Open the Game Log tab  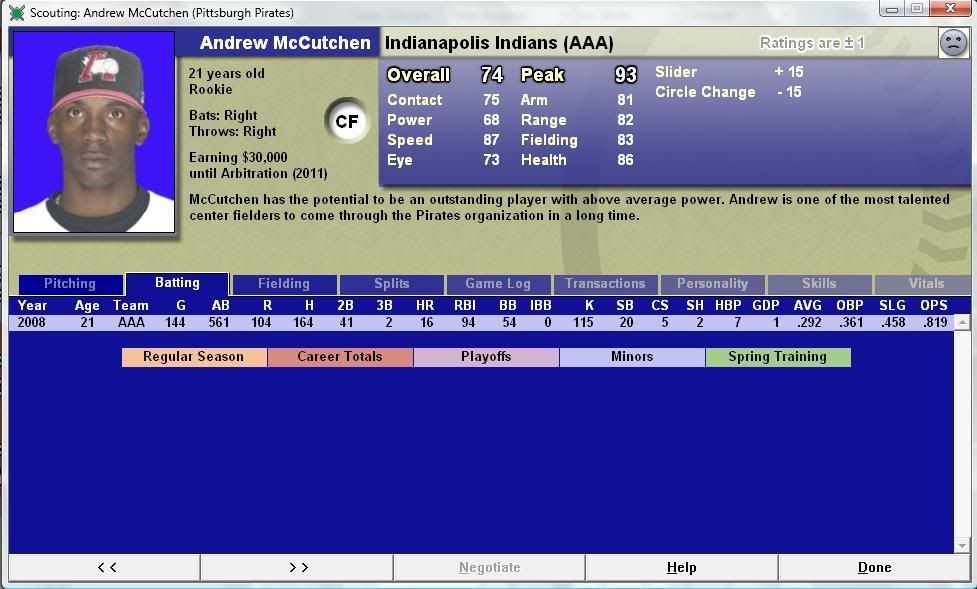click(x=498, y=284)
